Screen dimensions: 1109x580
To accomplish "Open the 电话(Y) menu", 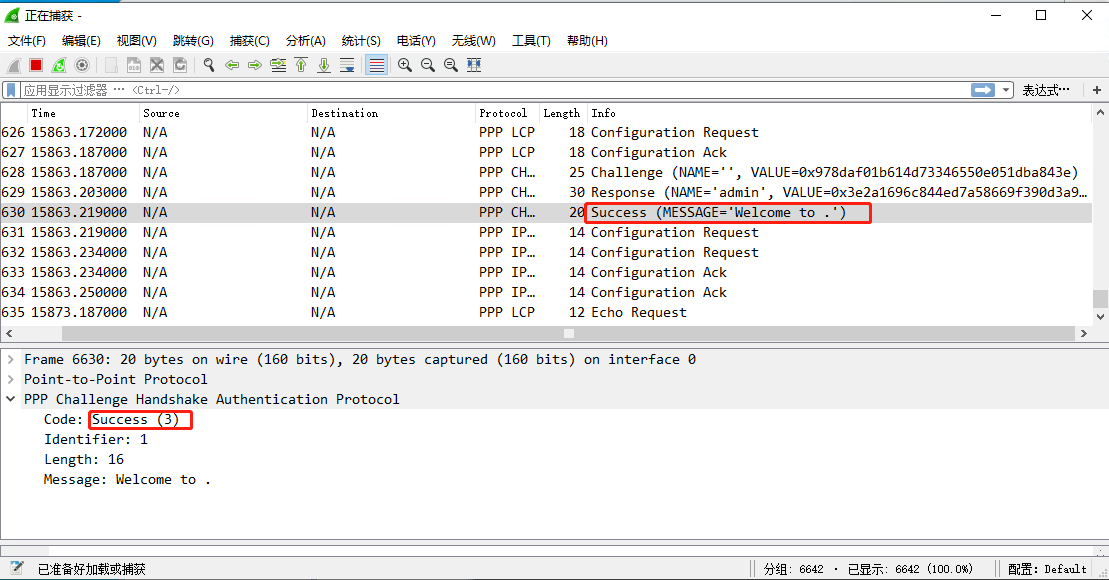I will [416, 41].
